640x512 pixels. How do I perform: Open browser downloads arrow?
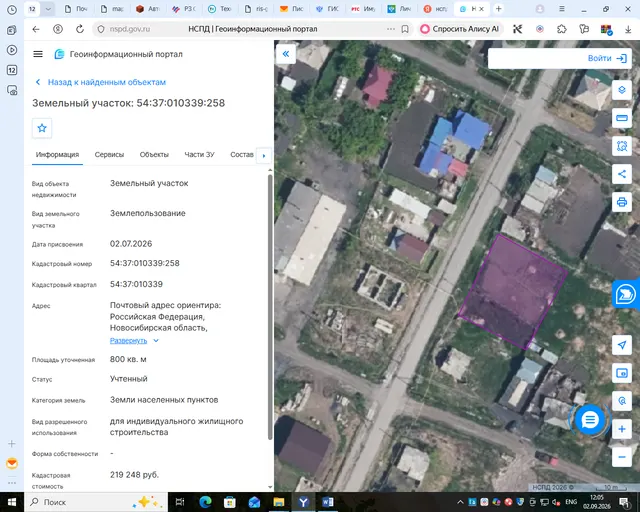(x=628, y=29)
